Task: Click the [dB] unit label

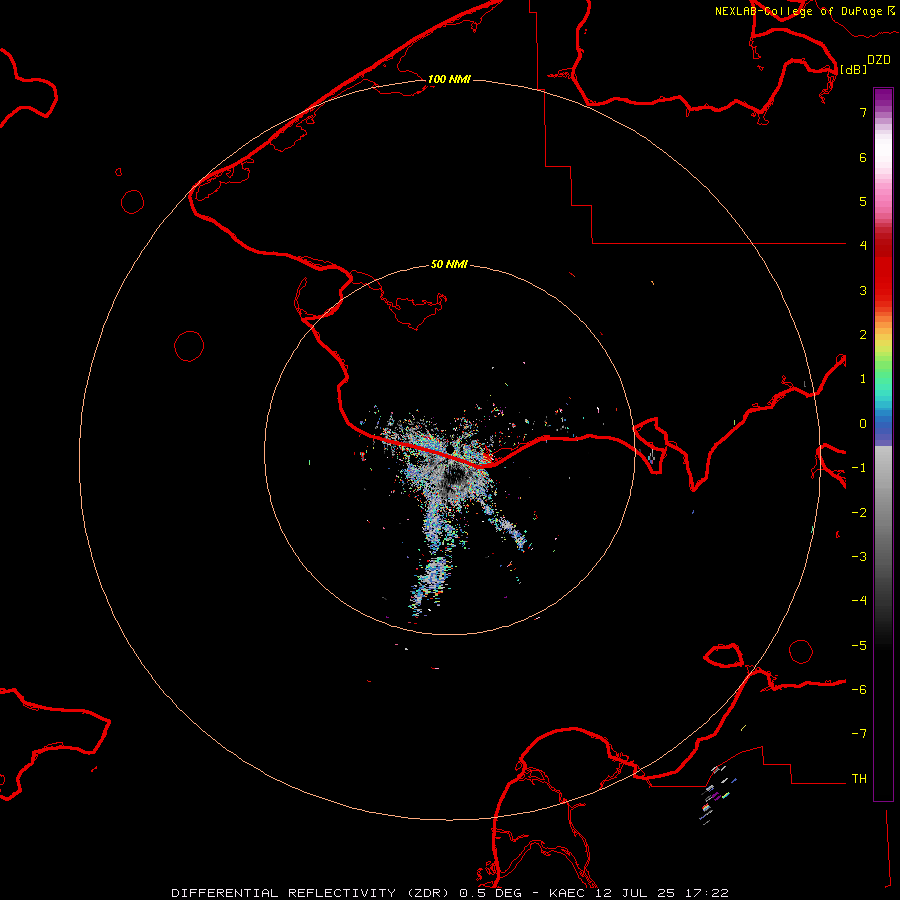Action: 853,69
